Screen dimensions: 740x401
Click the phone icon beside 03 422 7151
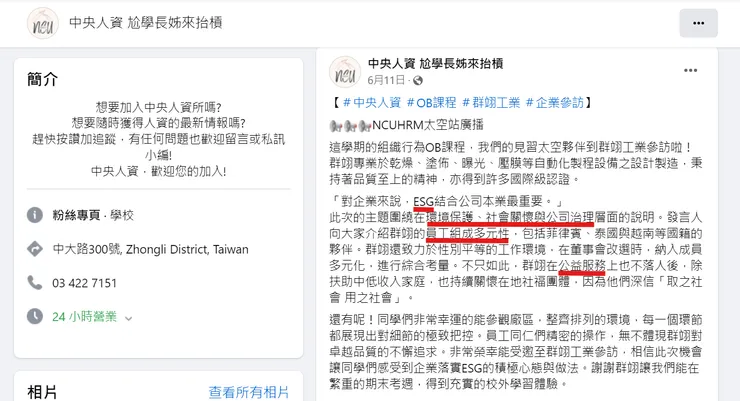point(35,282)
